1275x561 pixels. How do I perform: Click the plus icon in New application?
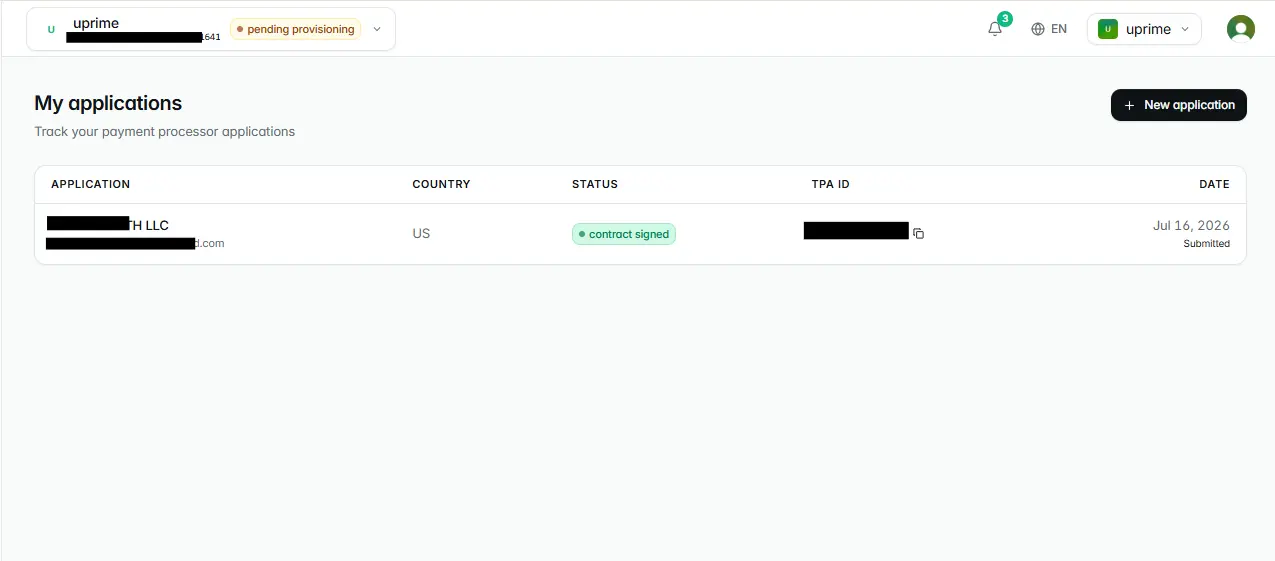[x=1129, y=105]
